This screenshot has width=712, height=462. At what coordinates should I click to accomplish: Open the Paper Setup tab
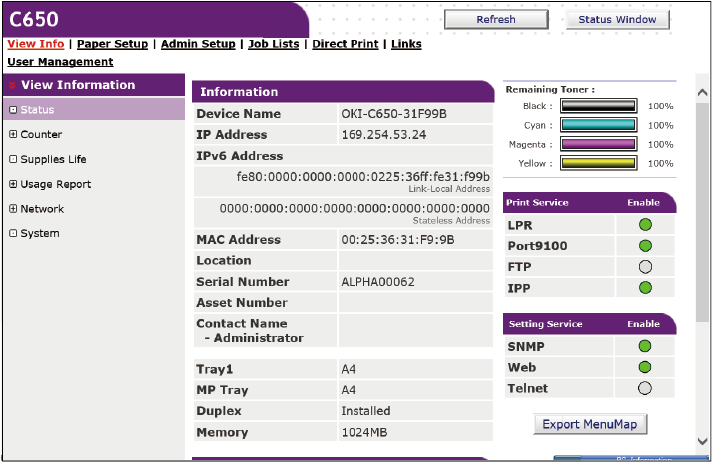coord(112,44)
